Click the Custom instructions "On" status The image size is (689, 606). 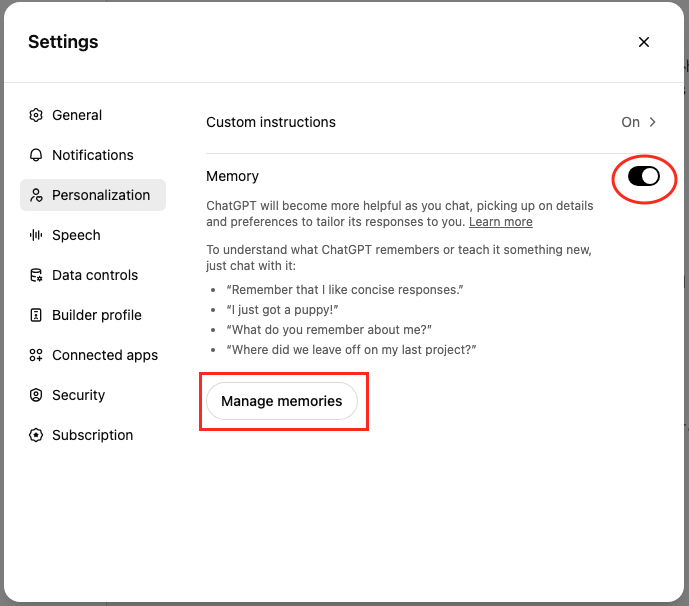coord(630,122)
